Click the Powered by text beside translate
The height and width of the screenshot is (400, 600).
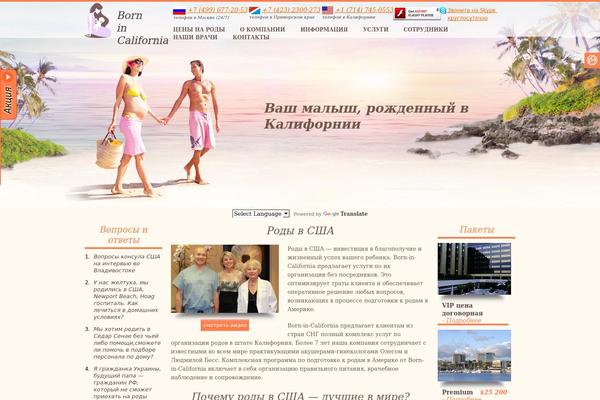pos(307,214)
